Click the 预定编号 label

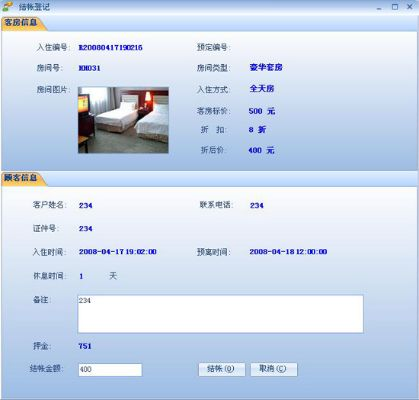(213, 47)
